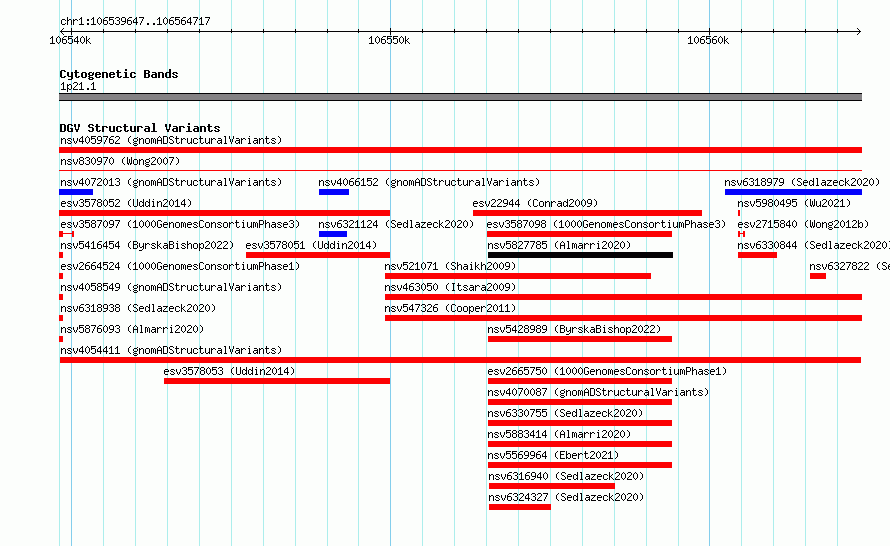Screen dimensions: 890x546
Task: Select the red esv22944 variant bar
Action: pos(587,213)
